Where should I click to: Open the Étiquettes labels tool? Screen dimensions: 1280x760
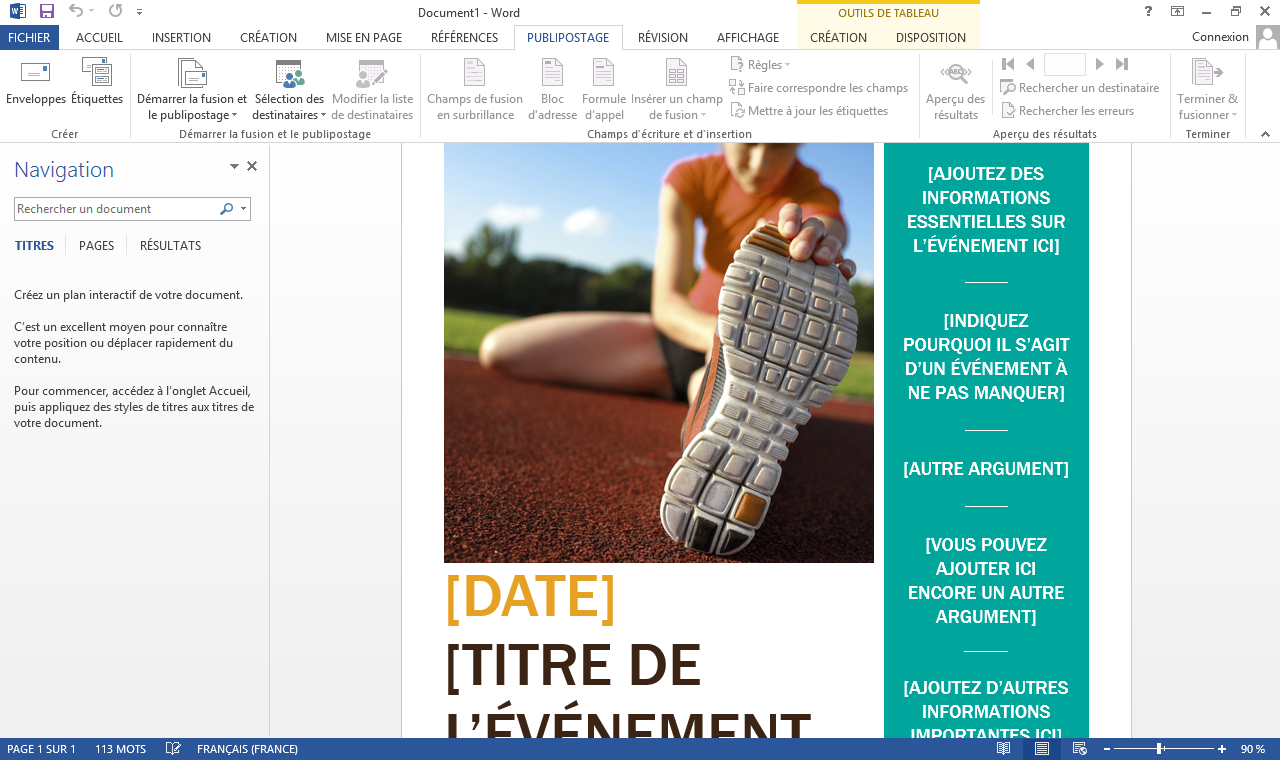[x=97, y=83]
